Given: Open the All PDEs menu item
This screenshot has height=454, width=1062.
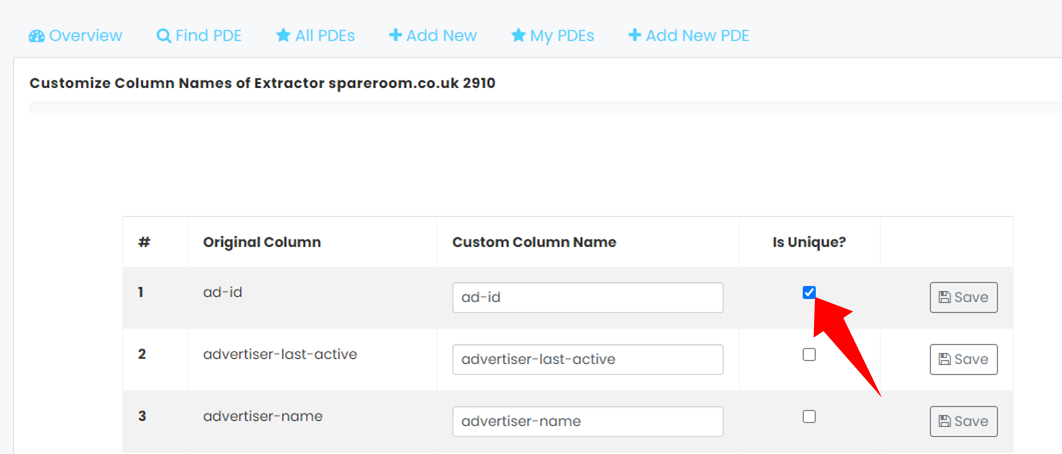Looking at the screenshot, I should coord(316,36).
